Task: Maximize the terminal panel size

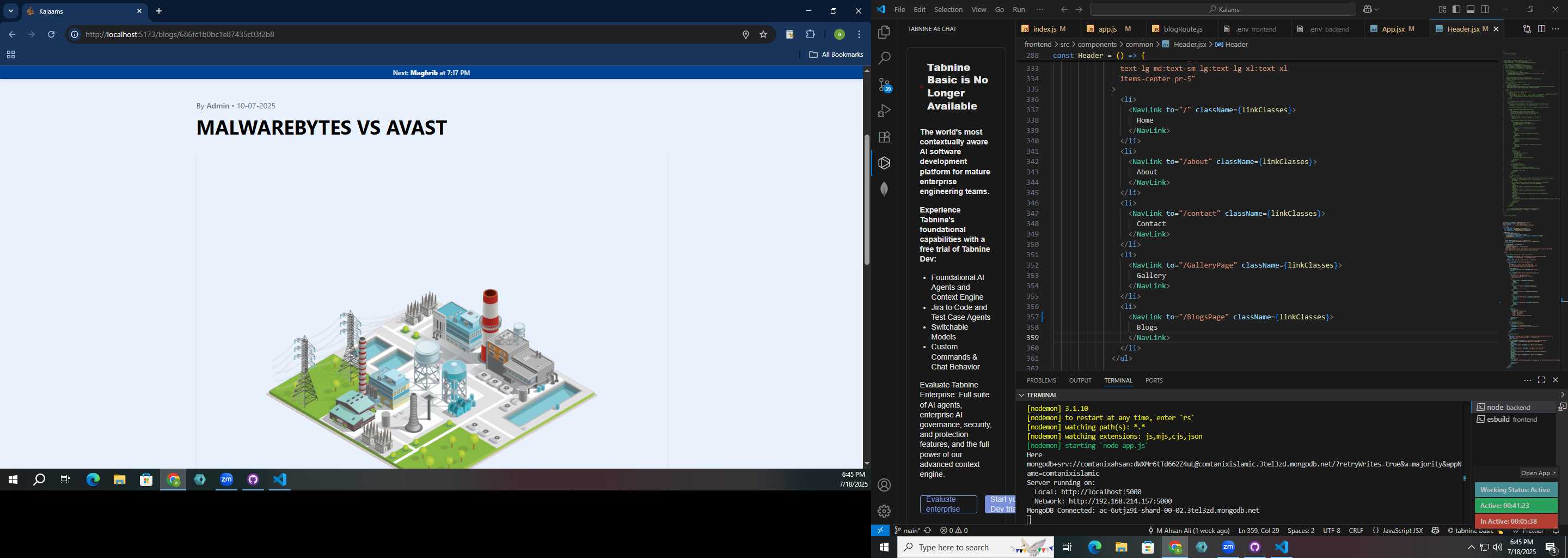Action: coord(1541,380)
